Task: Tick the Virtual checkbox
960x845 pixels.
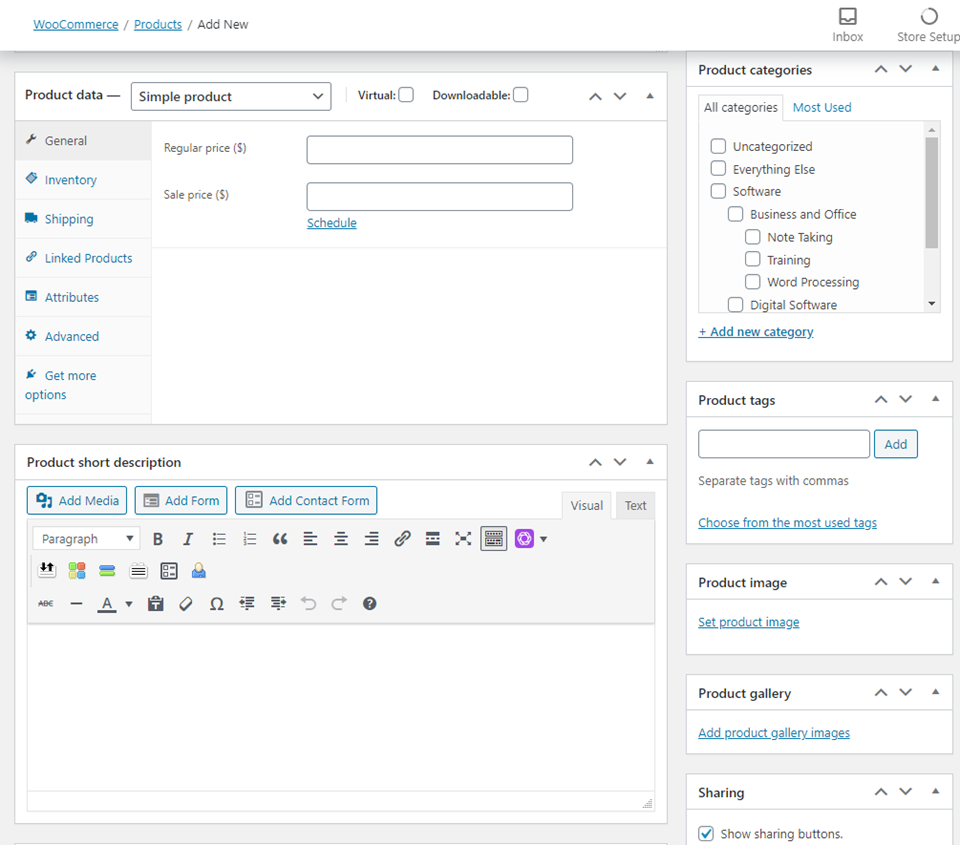Action: [x=406, y=95]
